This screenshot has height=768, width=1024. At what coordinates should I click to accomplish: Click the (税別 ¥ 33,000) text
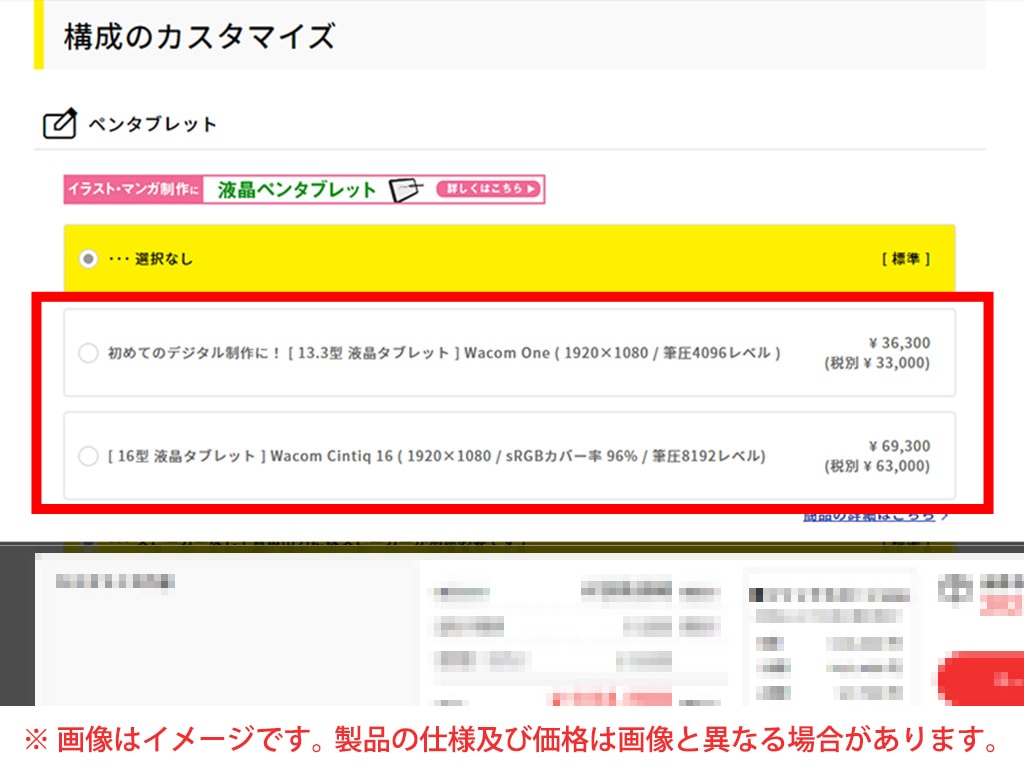click(877, 363)
